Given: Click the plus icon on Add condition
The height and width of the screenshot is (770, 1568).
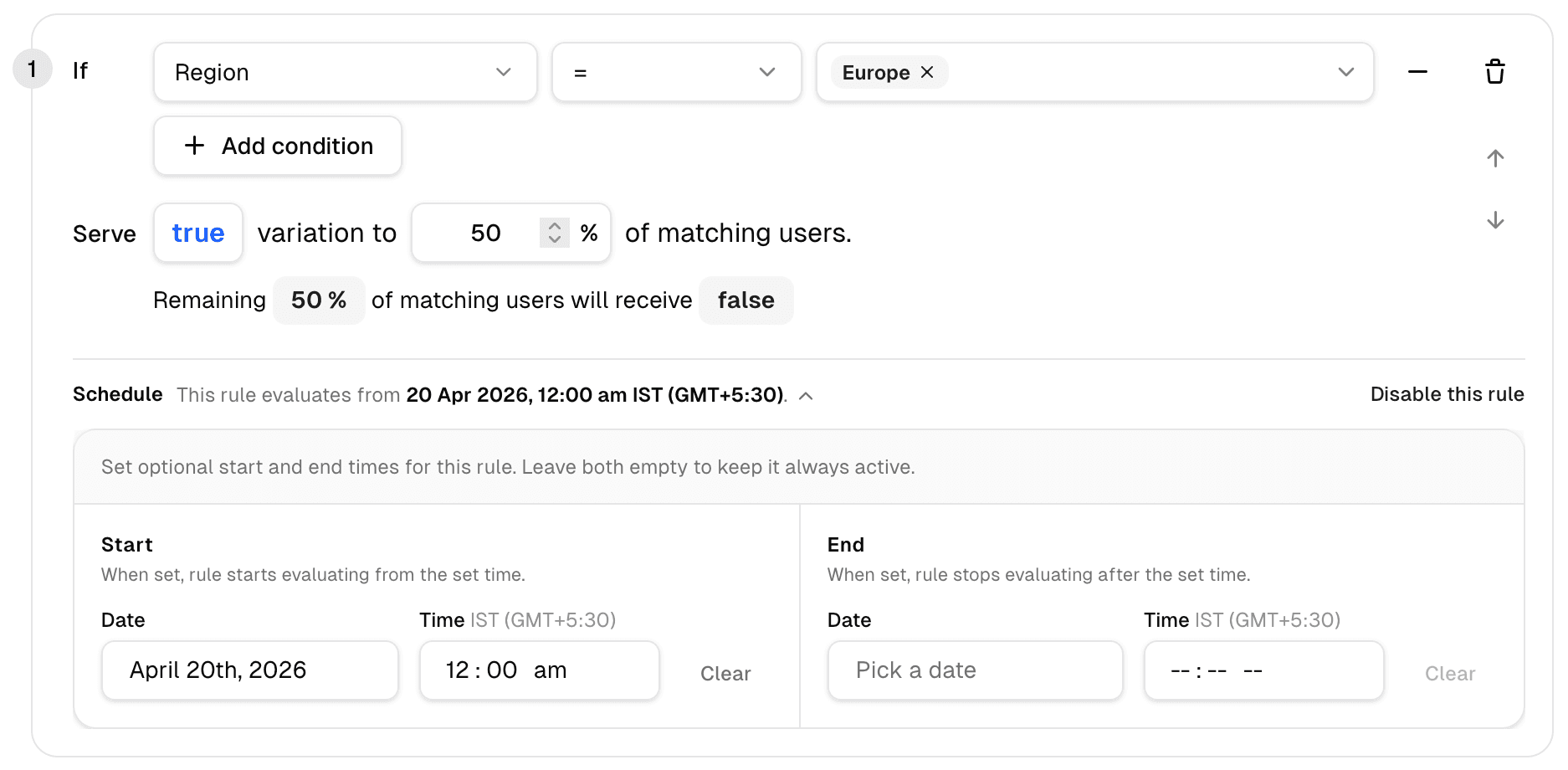Looking at the screenshot, I should point(194,146).
